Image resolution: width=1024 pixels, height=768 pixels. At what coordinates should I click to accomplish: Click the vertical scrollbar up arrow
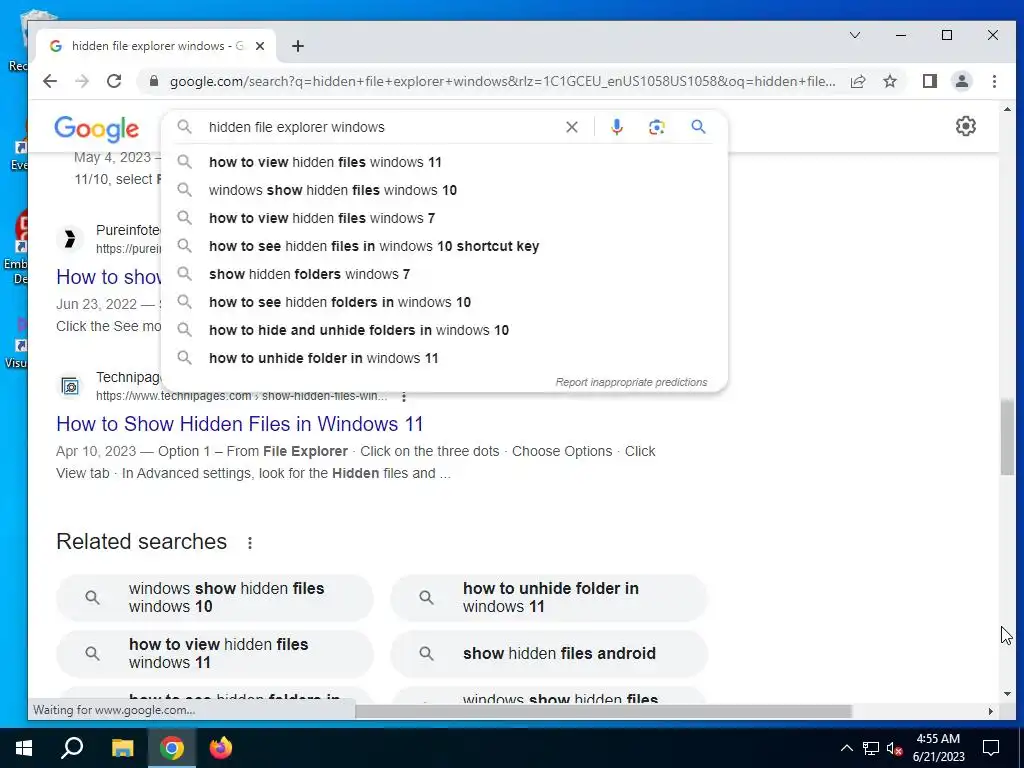[1007, 110]
